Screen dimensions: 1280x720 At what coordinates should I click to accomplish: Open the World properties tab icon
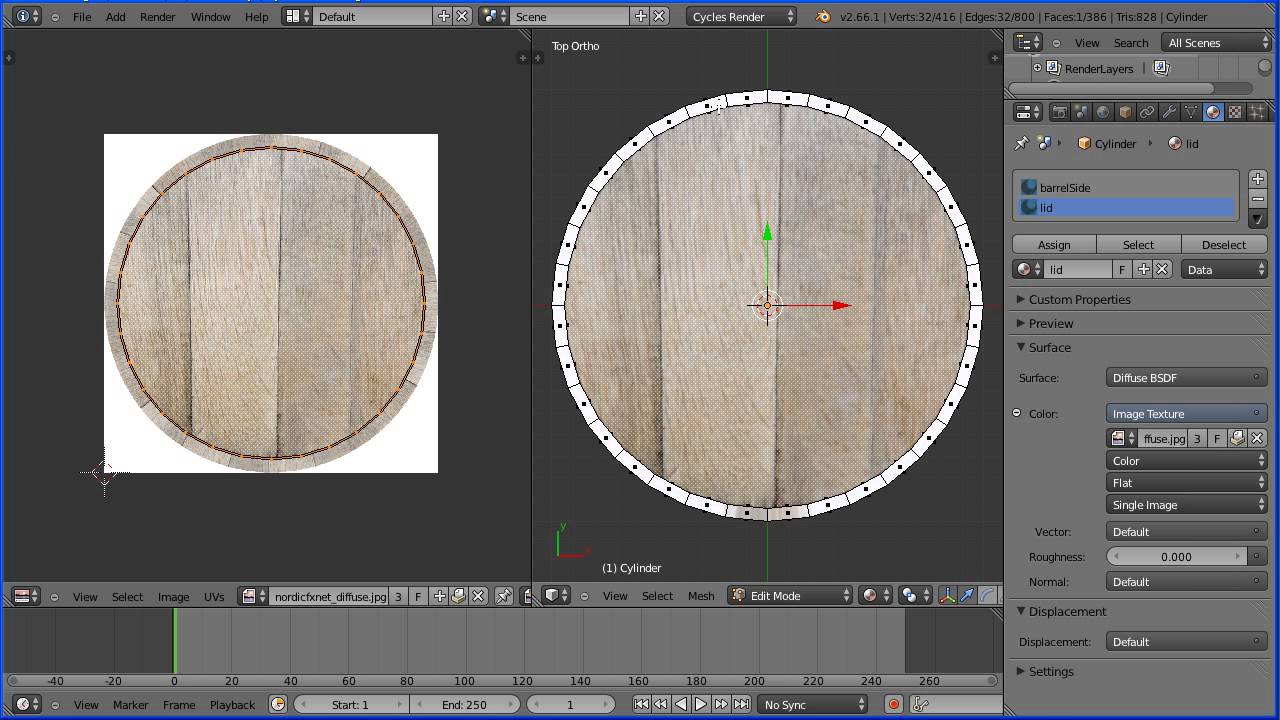(x=1103, y=112)
